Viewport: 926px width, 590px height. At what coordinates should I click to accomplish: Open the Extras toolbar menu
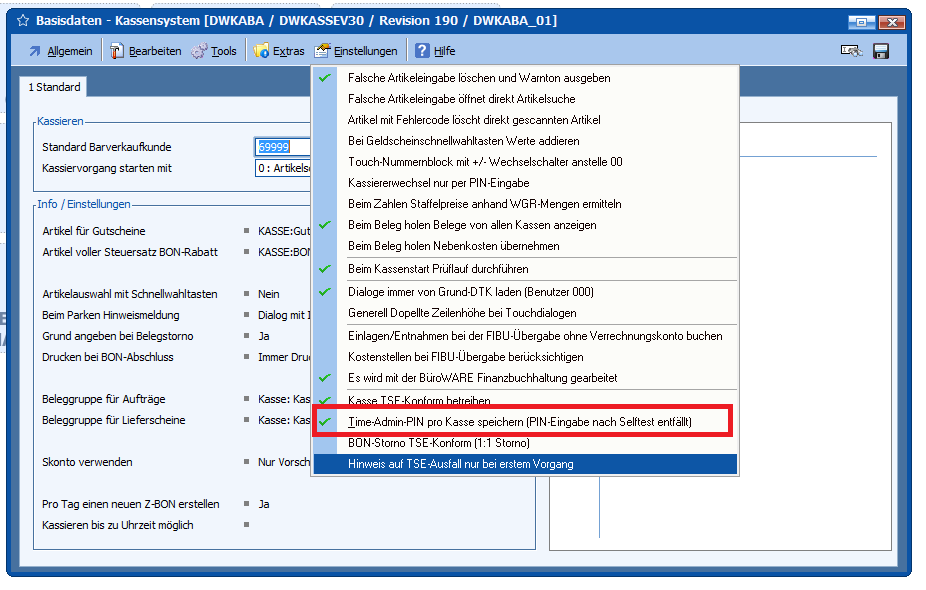click(x=279, y=51)
